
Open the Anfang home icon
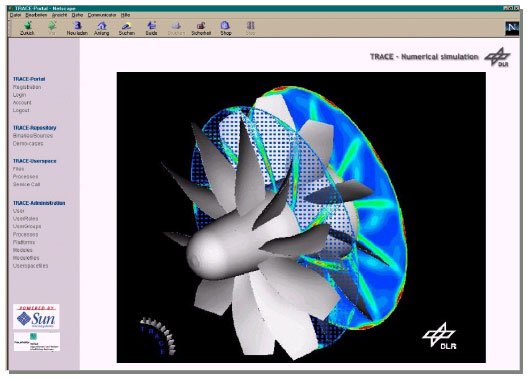pyautogui.click(x=102, y=25)
